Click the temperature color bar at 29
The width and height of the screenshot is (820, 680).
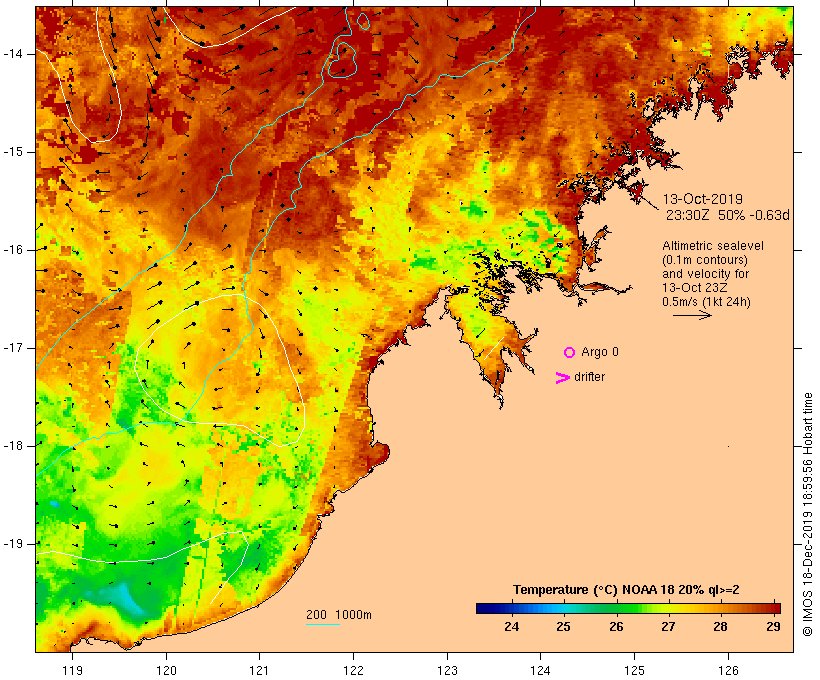click(x=773, y=608)
